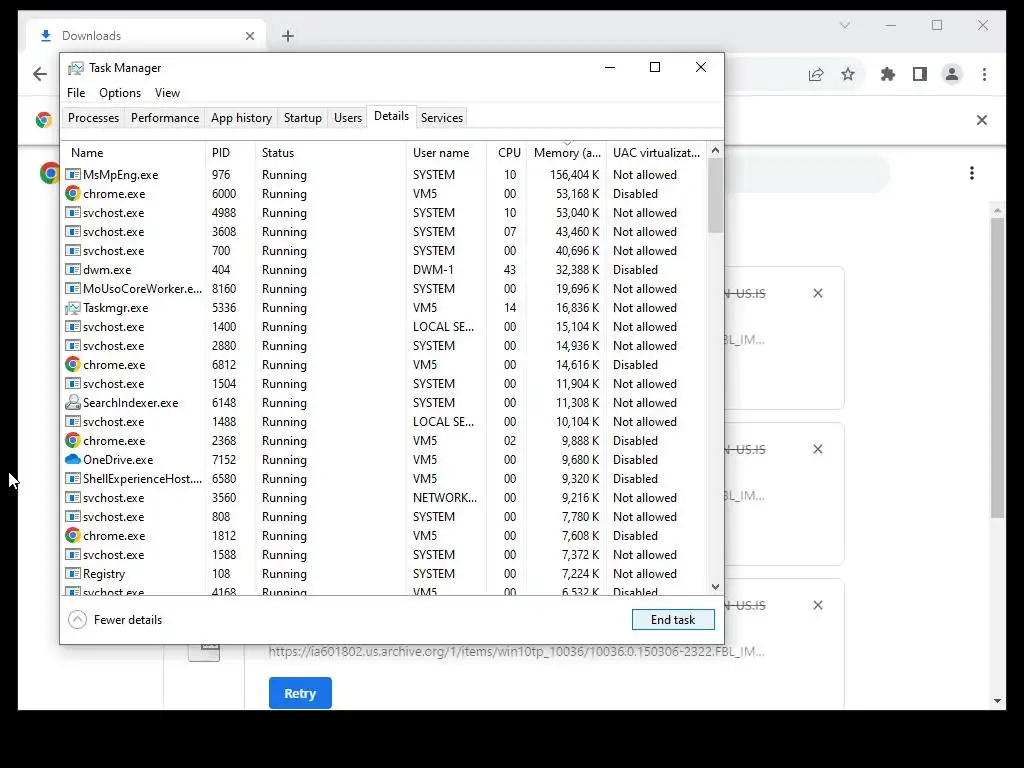1024x768 pixels.
Task: Open the File menu
Action: (76, 93)
